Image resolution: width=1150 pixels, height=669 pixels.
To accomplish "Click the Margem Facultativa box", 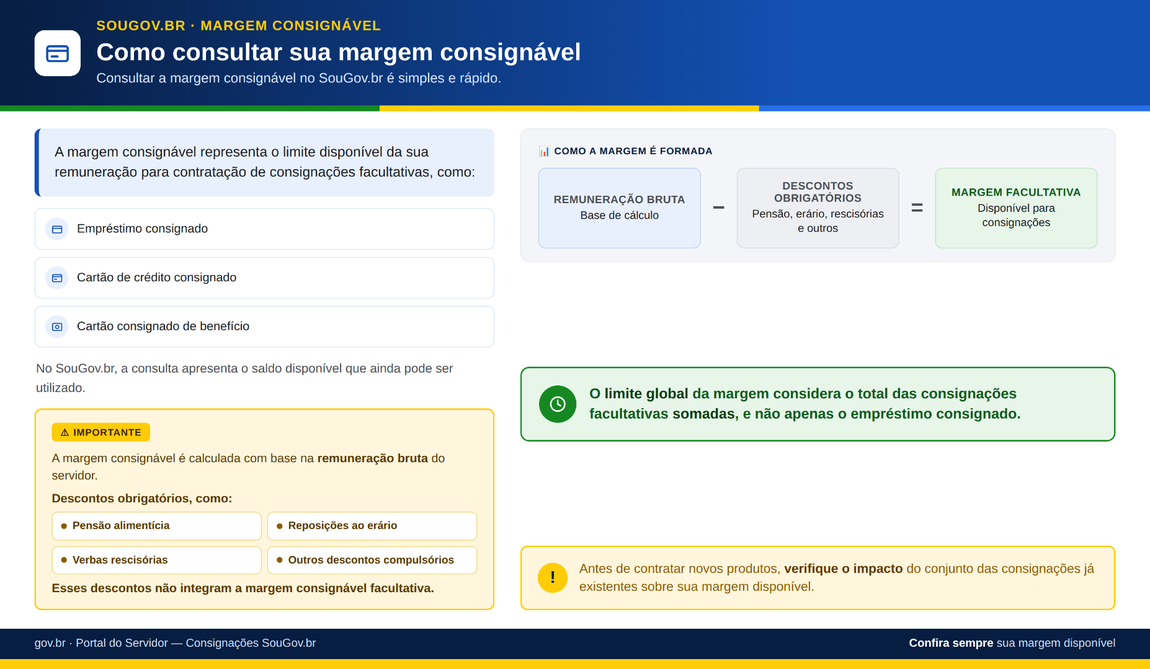I will (1016, 208).
